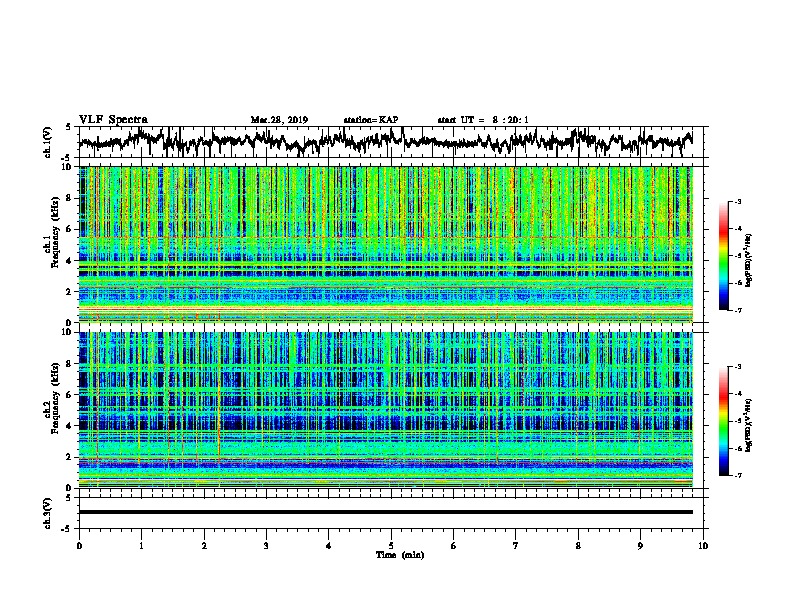Click the time-axis tick label "1"
This screenshot has width=792, height=612.
pyautogui.click(x=141, y=546)
